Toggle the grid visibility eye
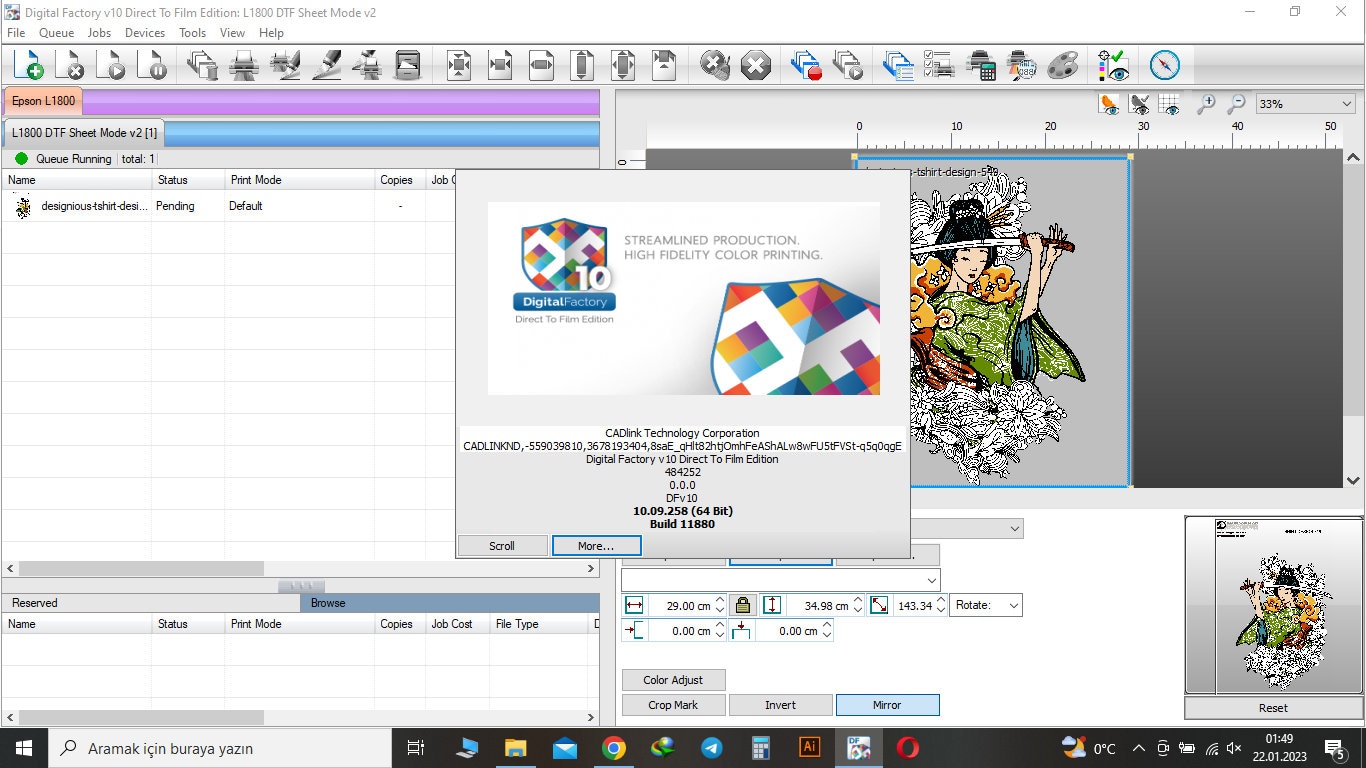 [1170, 104]
